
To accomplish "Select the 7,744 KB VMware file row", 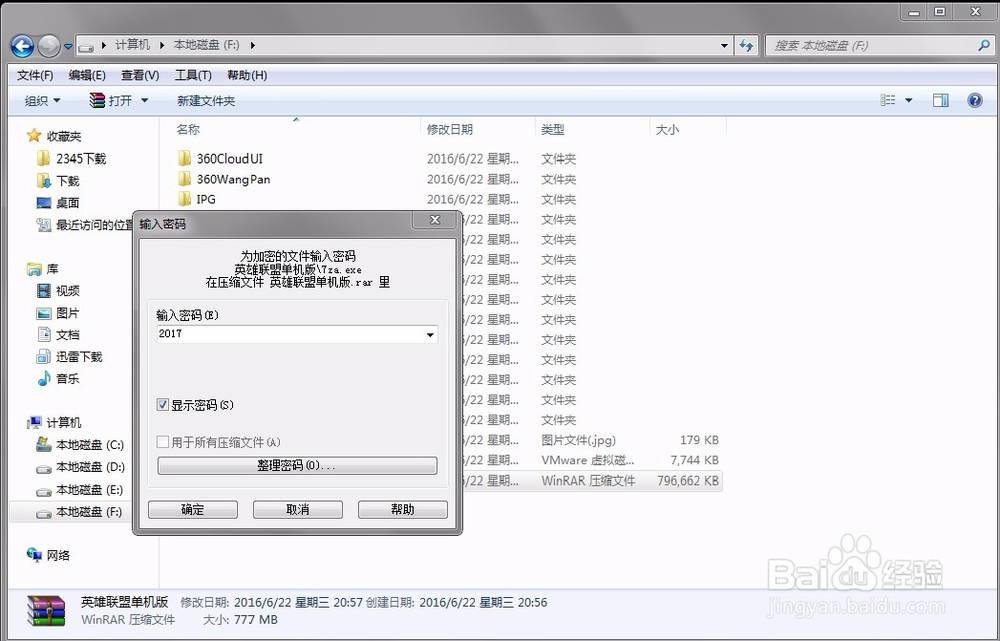I will coord(592,460).
